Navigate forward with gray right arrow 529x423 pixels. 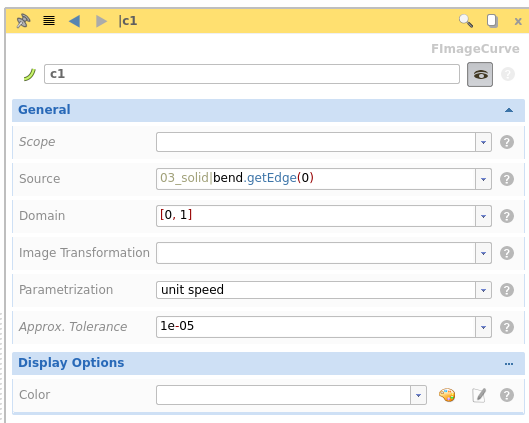(101, 21)
